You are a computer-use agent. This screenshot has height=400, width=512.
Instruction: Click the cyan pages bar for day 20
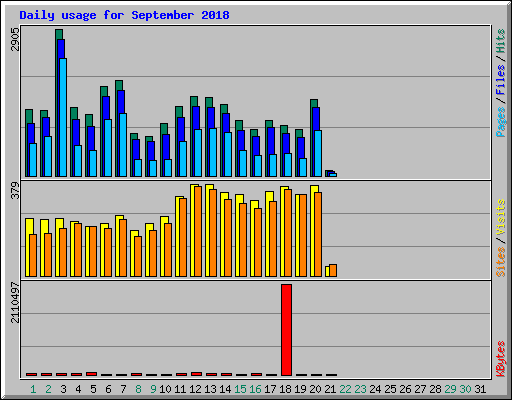[x=318, y=153]
